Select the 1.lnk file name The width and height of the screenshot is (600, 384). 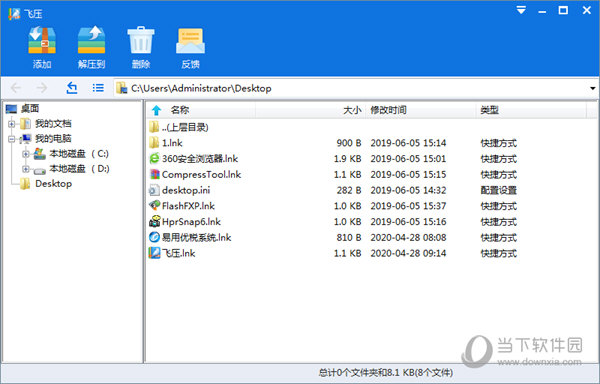point(172,143)
